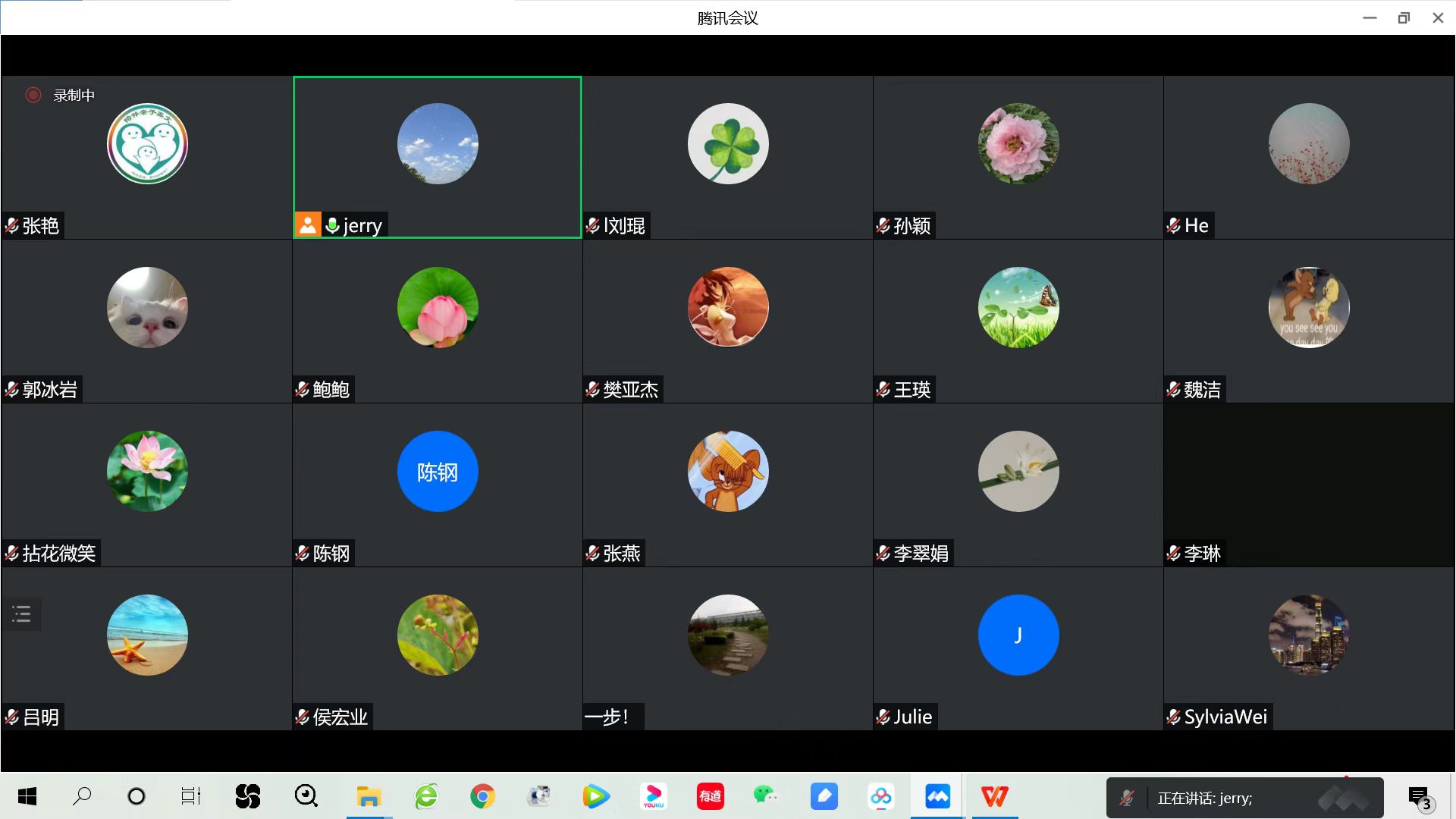The image size is (1456, 819).
Task: Click muted mic icon beside 陈钢 name
Action: pos(303,554)
